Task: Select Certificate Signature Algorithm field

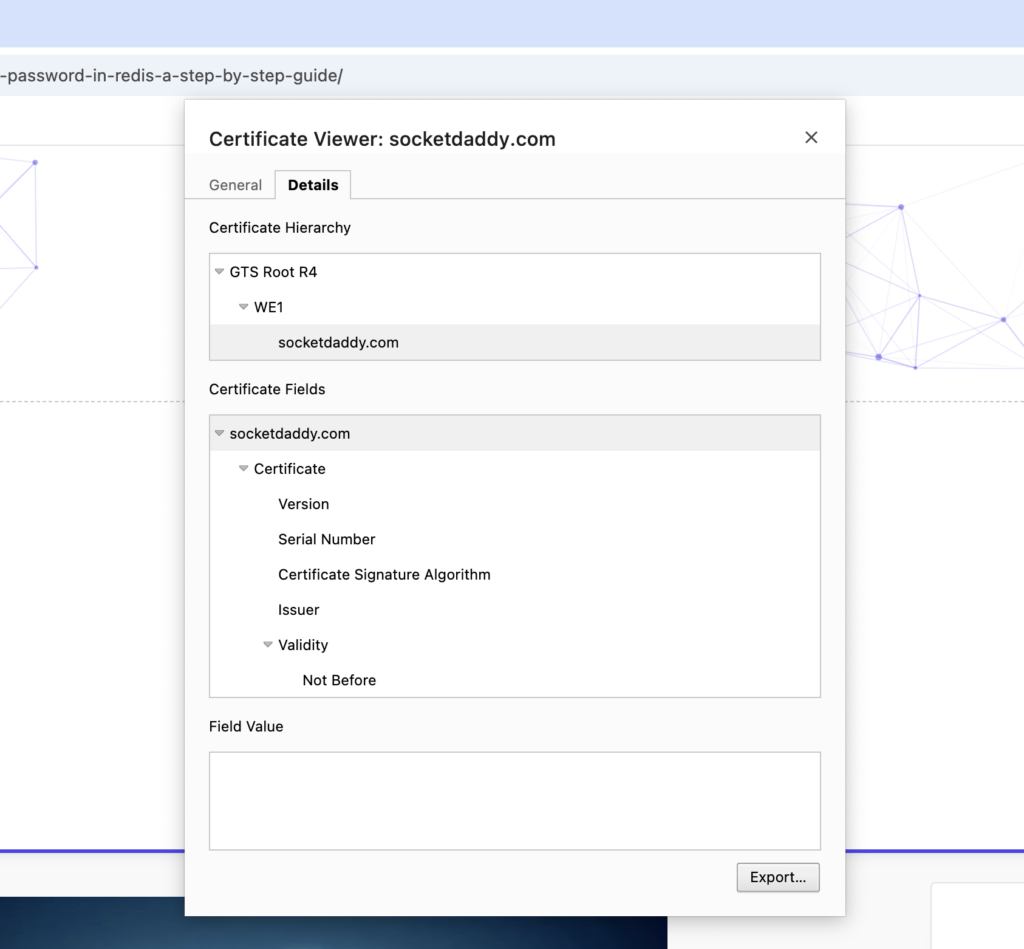Action: point(515,574)
